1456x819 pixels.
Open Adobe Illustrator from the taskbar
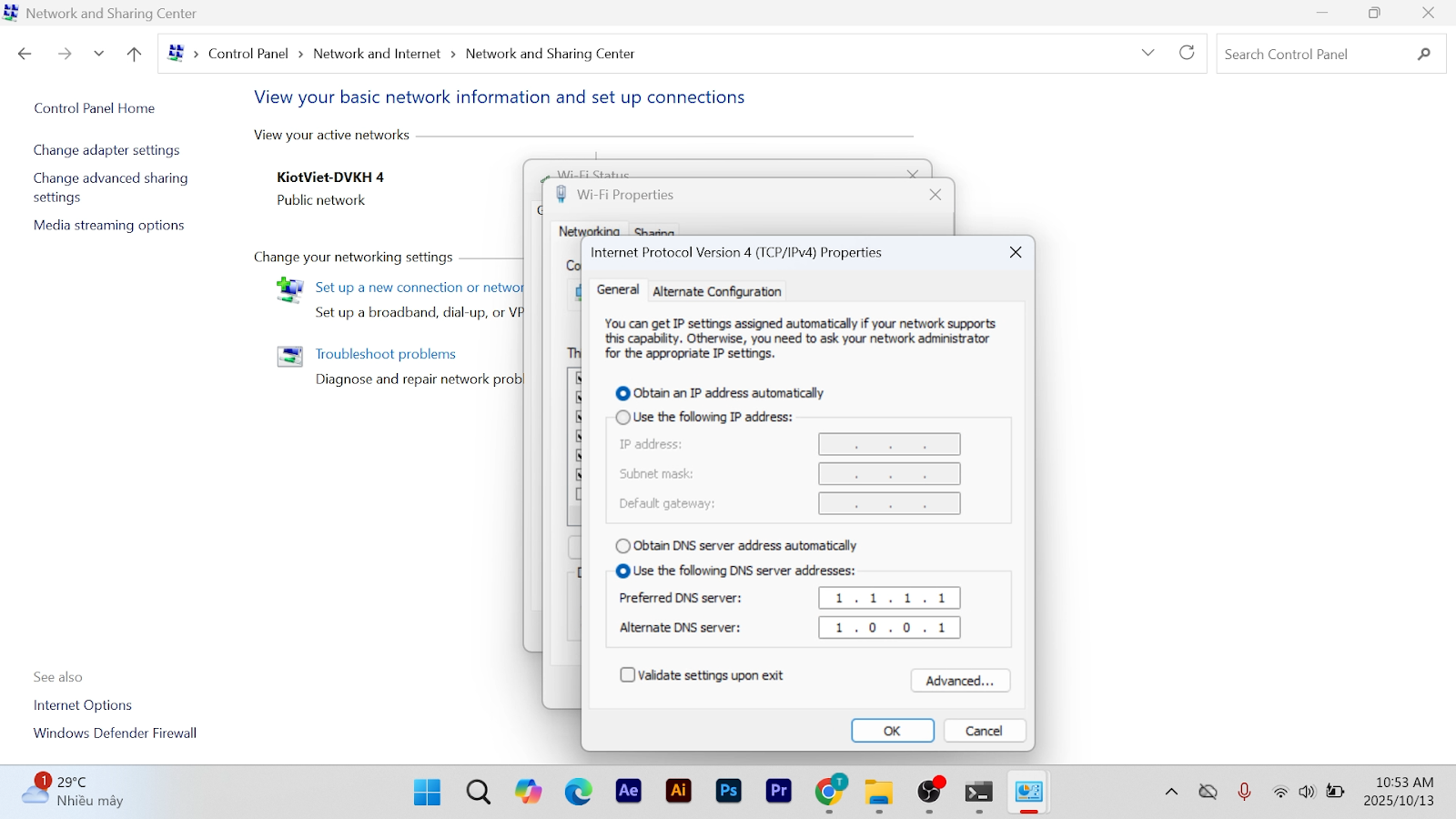coord(678,791)
